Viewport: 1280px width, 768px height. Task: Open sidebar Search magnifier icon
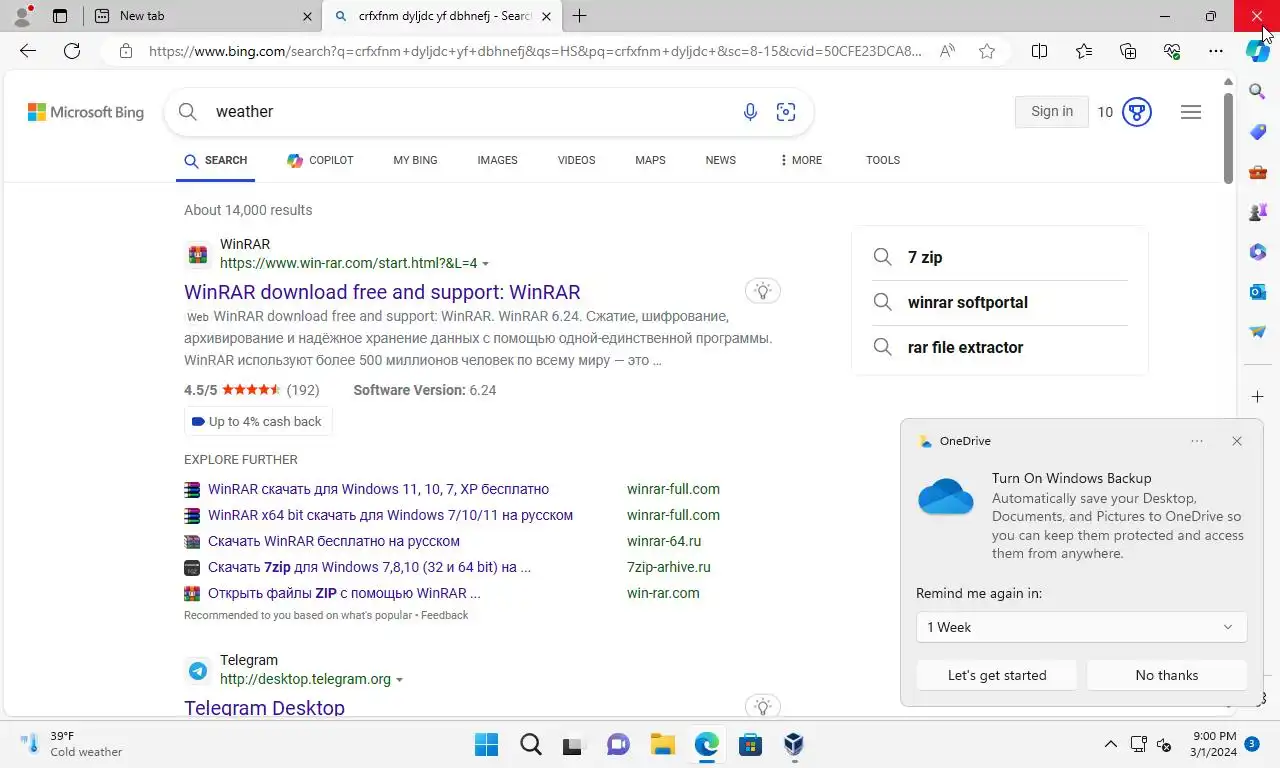coord(1258,92)
